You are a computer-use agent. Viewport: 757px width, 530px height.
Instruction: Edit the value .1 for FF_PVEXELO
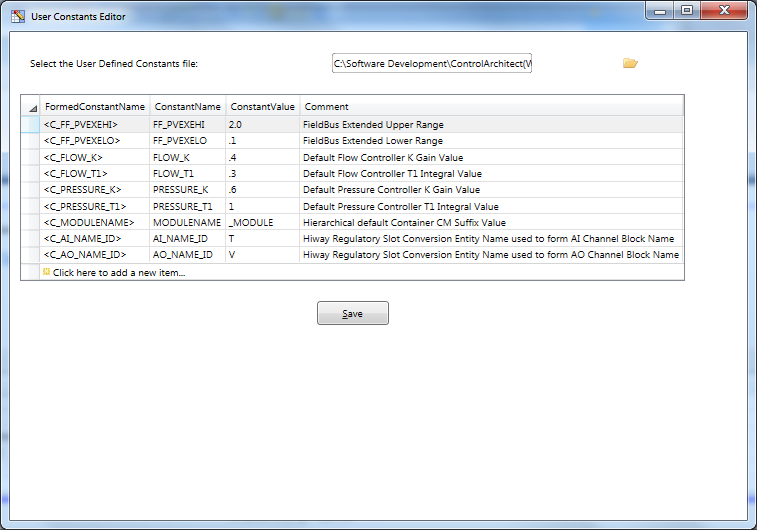click(263, 140)
